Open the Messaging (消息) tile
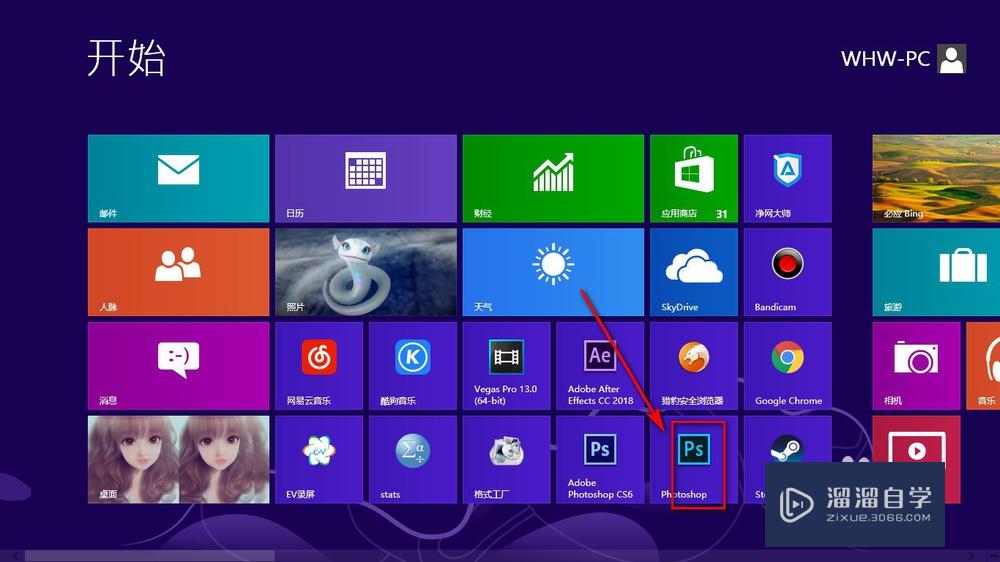 pyautogui.click(x=179, y=366)
